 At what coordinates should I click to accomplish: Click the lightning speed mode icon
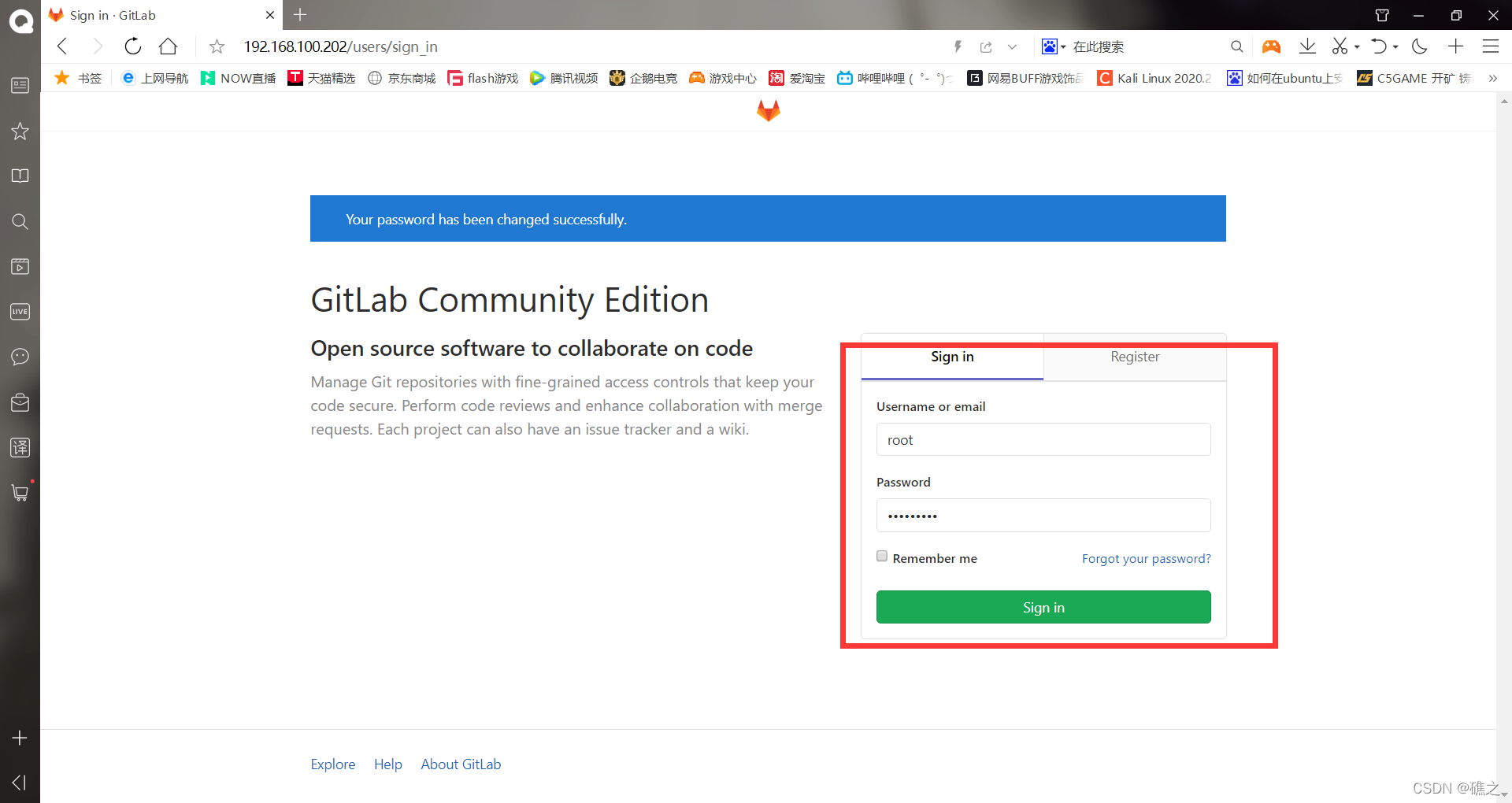click(x=958, y=47)
